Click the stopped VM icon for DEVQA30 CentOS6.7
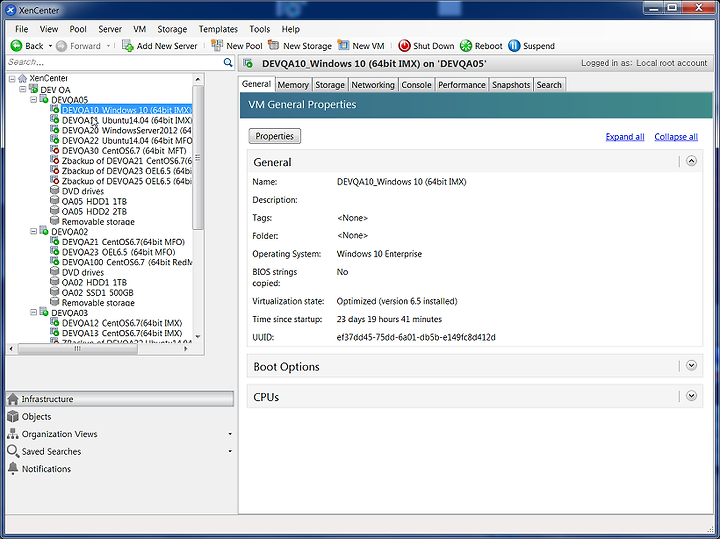The image size is (720, 539). click(x=55, y=150)
